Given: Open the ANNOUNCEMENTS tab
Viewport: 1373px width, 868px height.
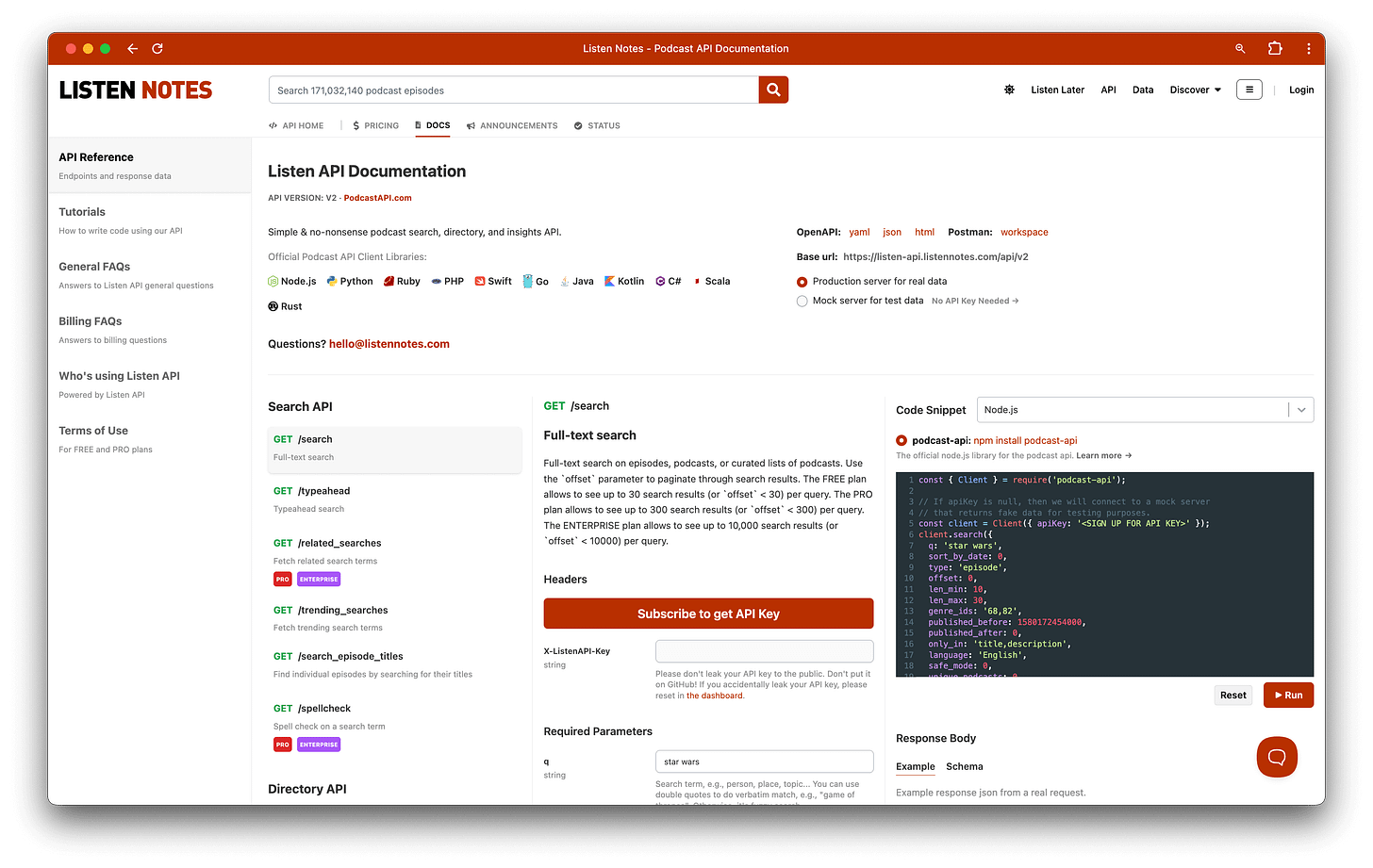Looking at the screenshot, I should pos(512,125).
